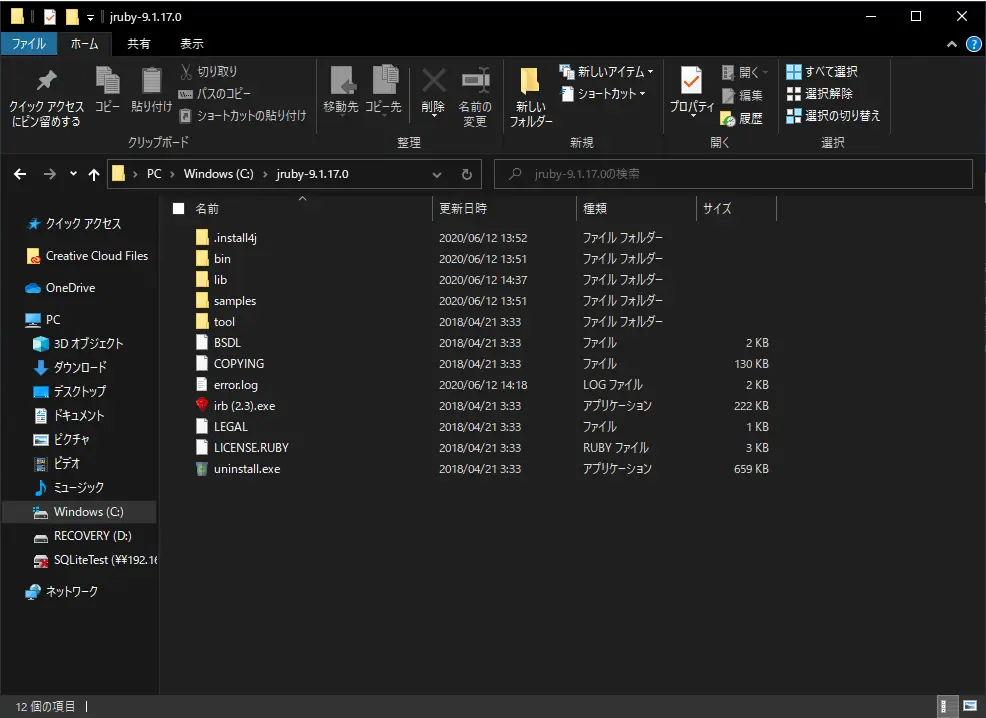986x718 pixels.
Task: Click the コピー icon in ribbon
Action: pyautogui.click(x=108, y=80)
